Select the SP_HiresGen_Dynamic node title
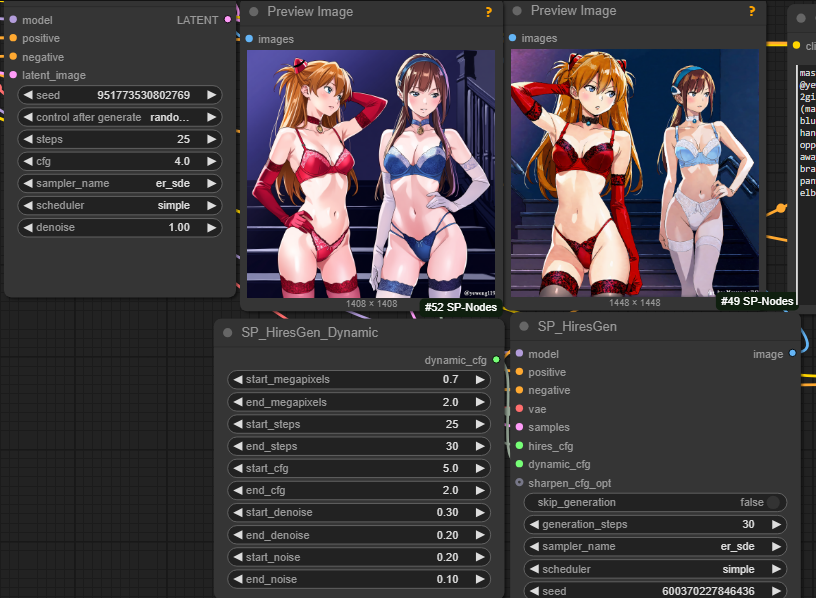 pyautogui.click(x=310, y=333)
